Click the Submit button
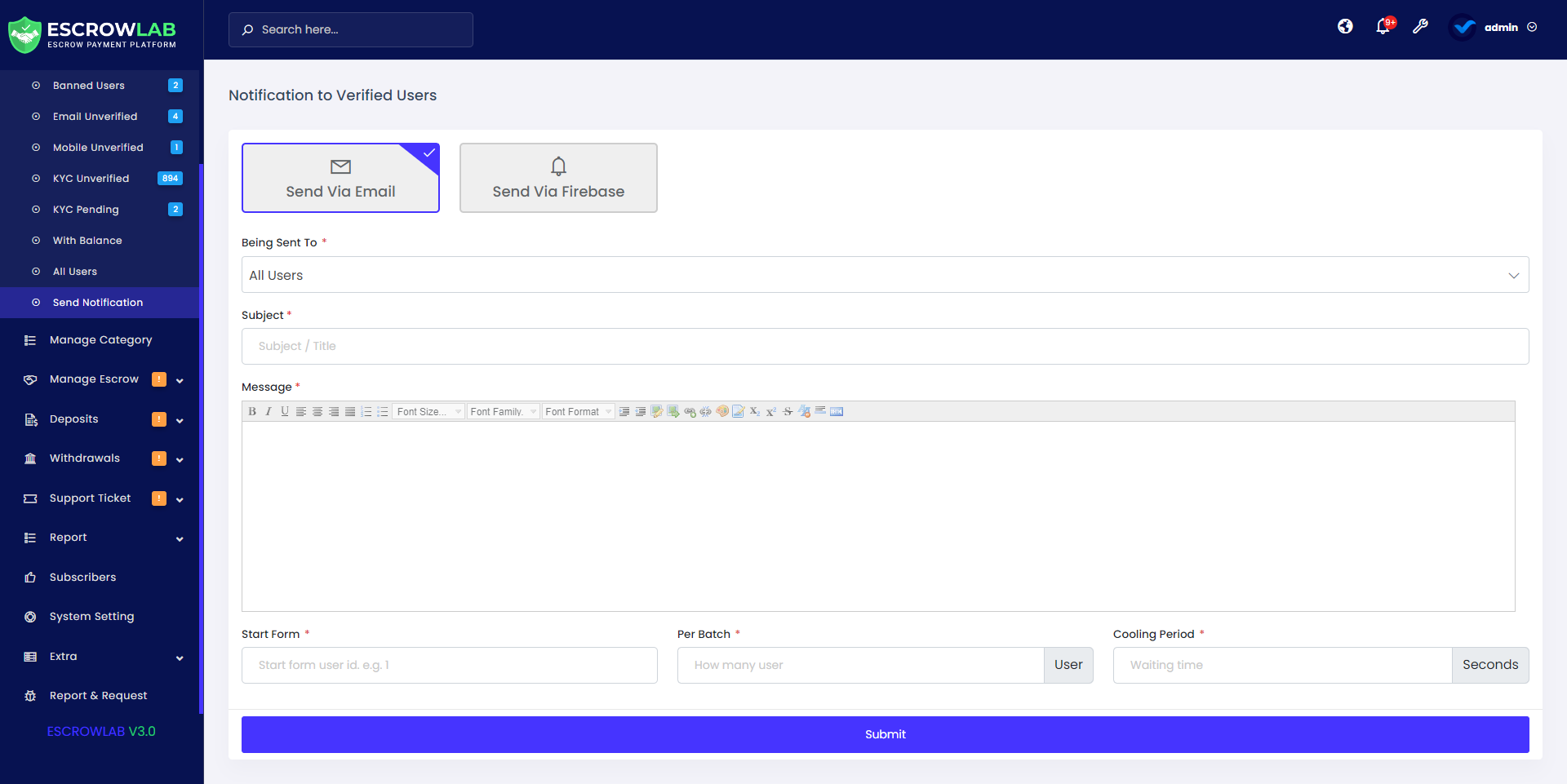1567x784 pixels. pyautogui.click(x=885, y=734)
